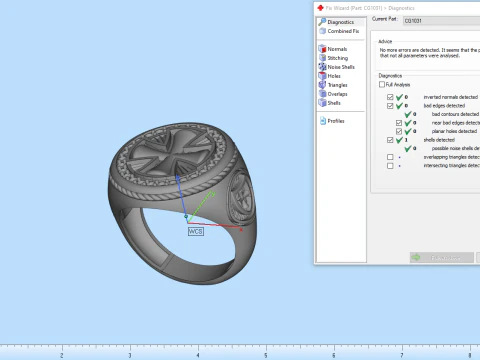
Task: Click ruler mark 4 at the bottom
Action: pyautogui.click(x=198, y=355)
